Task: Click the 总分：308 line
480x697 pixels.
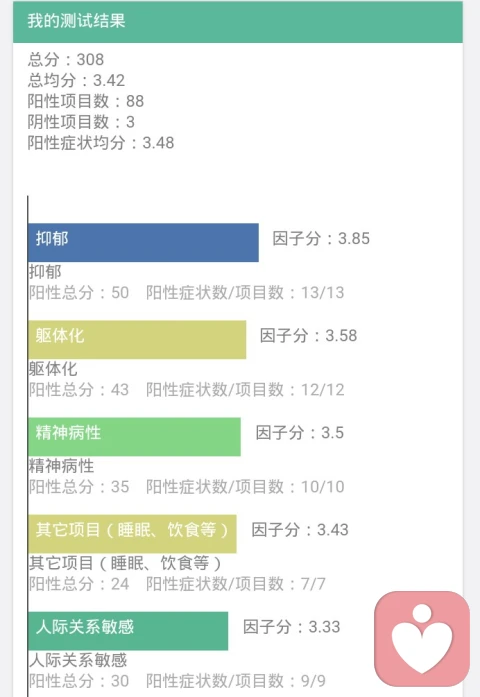Action: click(66, 59)
